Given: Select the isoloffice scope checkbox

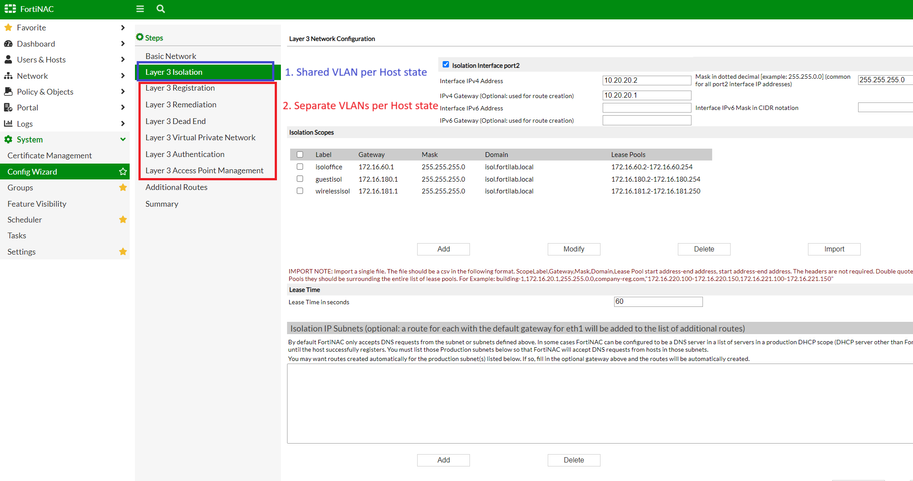Looking at the screenshot, I should click(x=300, y=167).
